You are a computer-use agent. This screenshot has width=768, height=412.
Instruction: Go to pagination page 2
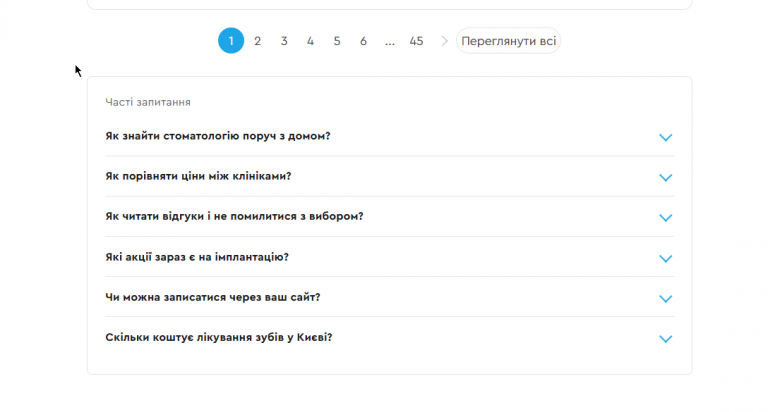(258, 41)
